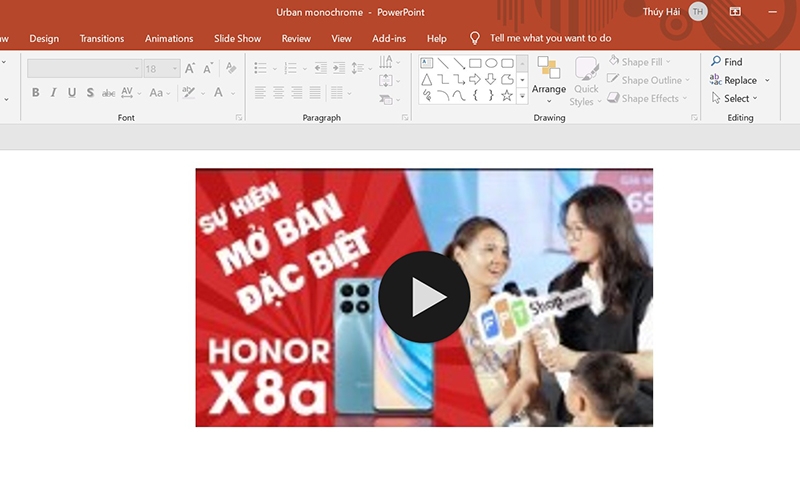Select the Text Box shape in gallery
This screenshot has width=800, height=500.
pos(427,63)
